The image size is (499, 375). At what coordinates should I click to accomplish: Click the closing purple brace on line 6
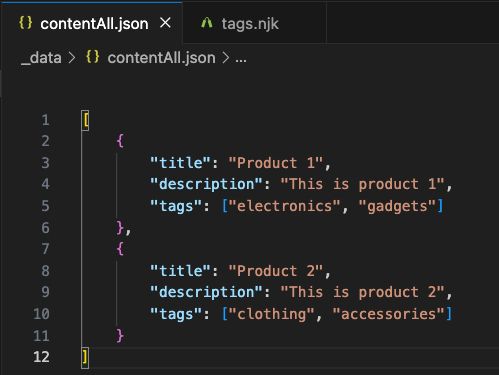coord(120,228)
